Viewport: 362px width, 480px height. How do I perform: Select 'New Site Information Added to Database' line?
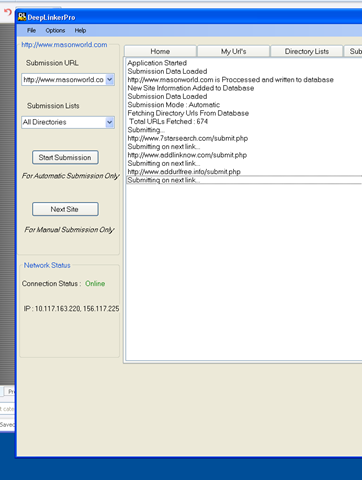[191, 88]
